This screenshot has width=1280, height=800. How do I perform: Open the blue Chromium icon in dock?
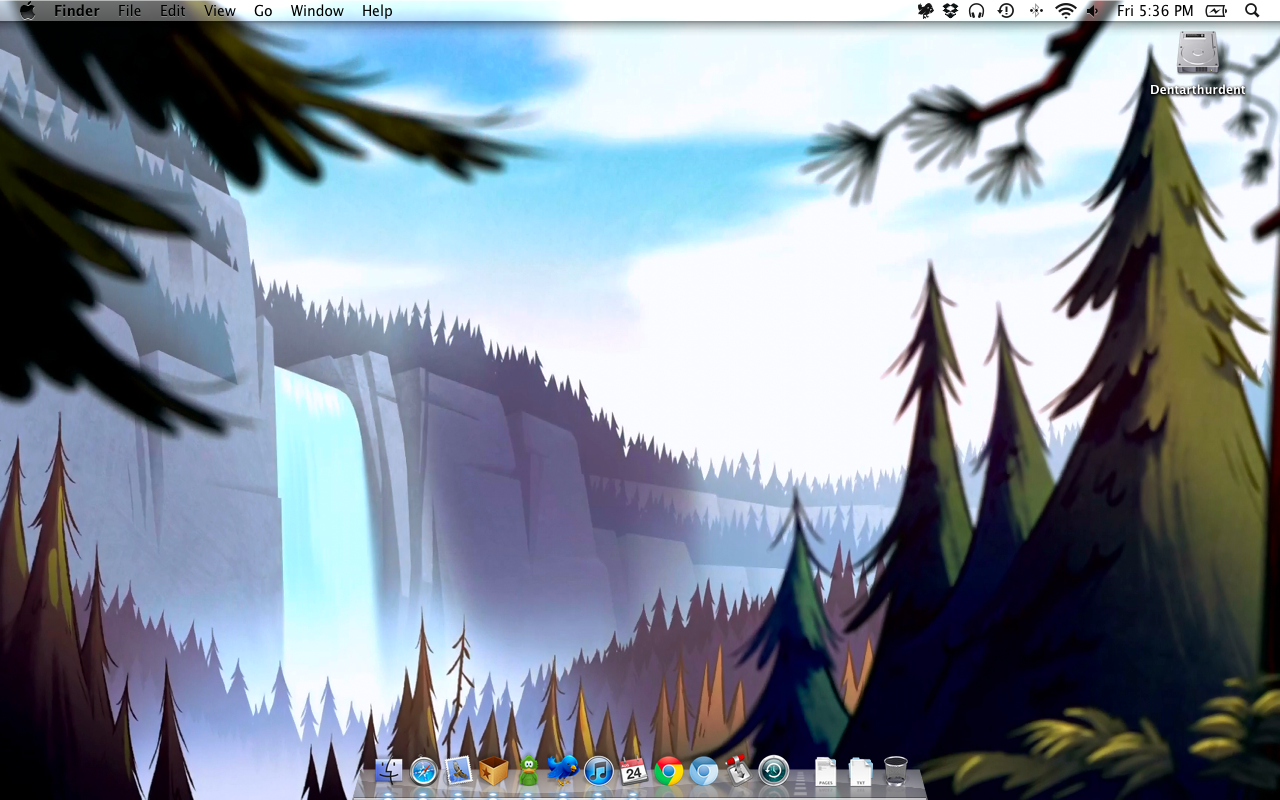(x=704, y=771)
